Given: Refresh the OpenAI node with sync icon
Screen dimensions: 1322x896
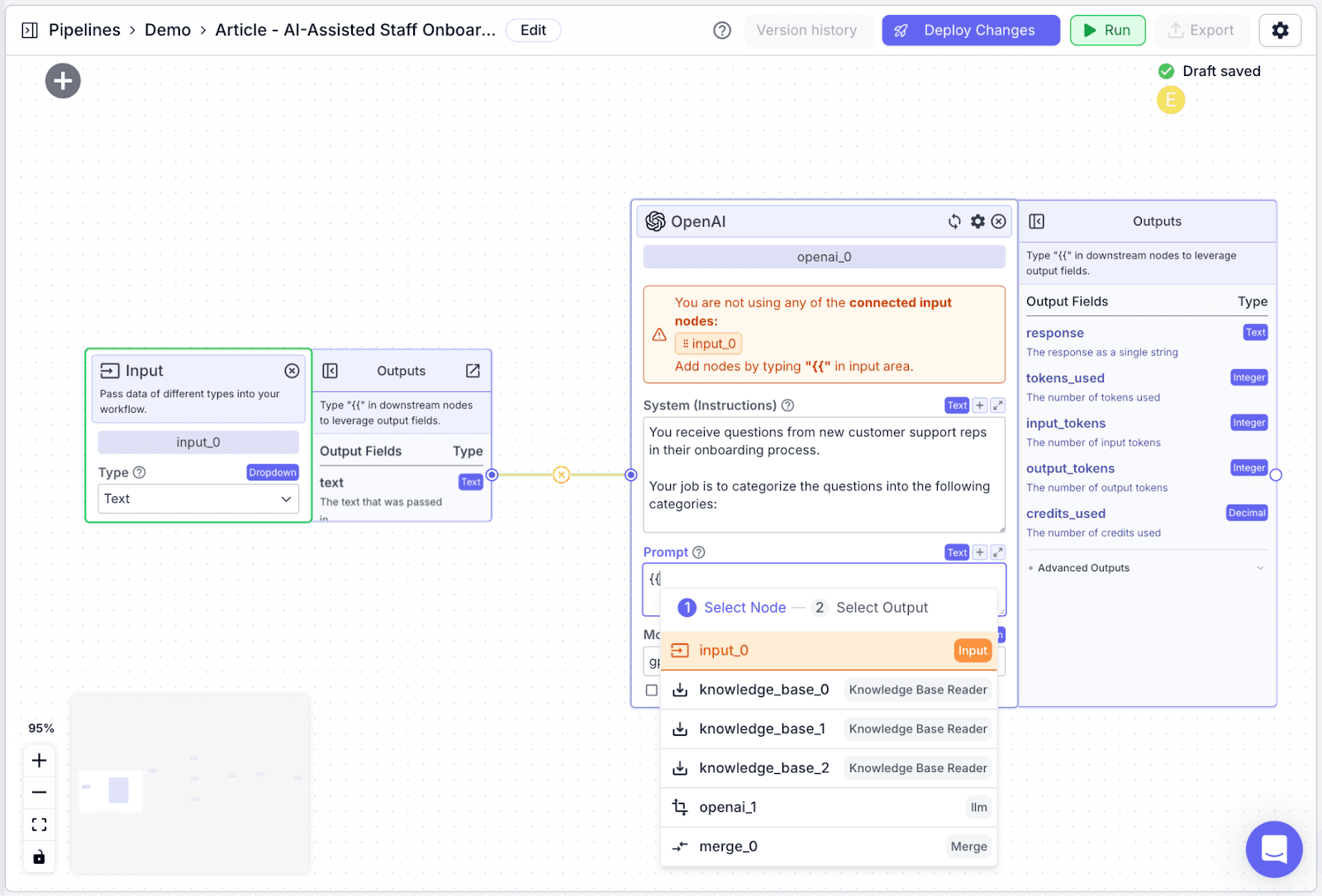Looking at the screenshot, I should [x=954, y=221].
